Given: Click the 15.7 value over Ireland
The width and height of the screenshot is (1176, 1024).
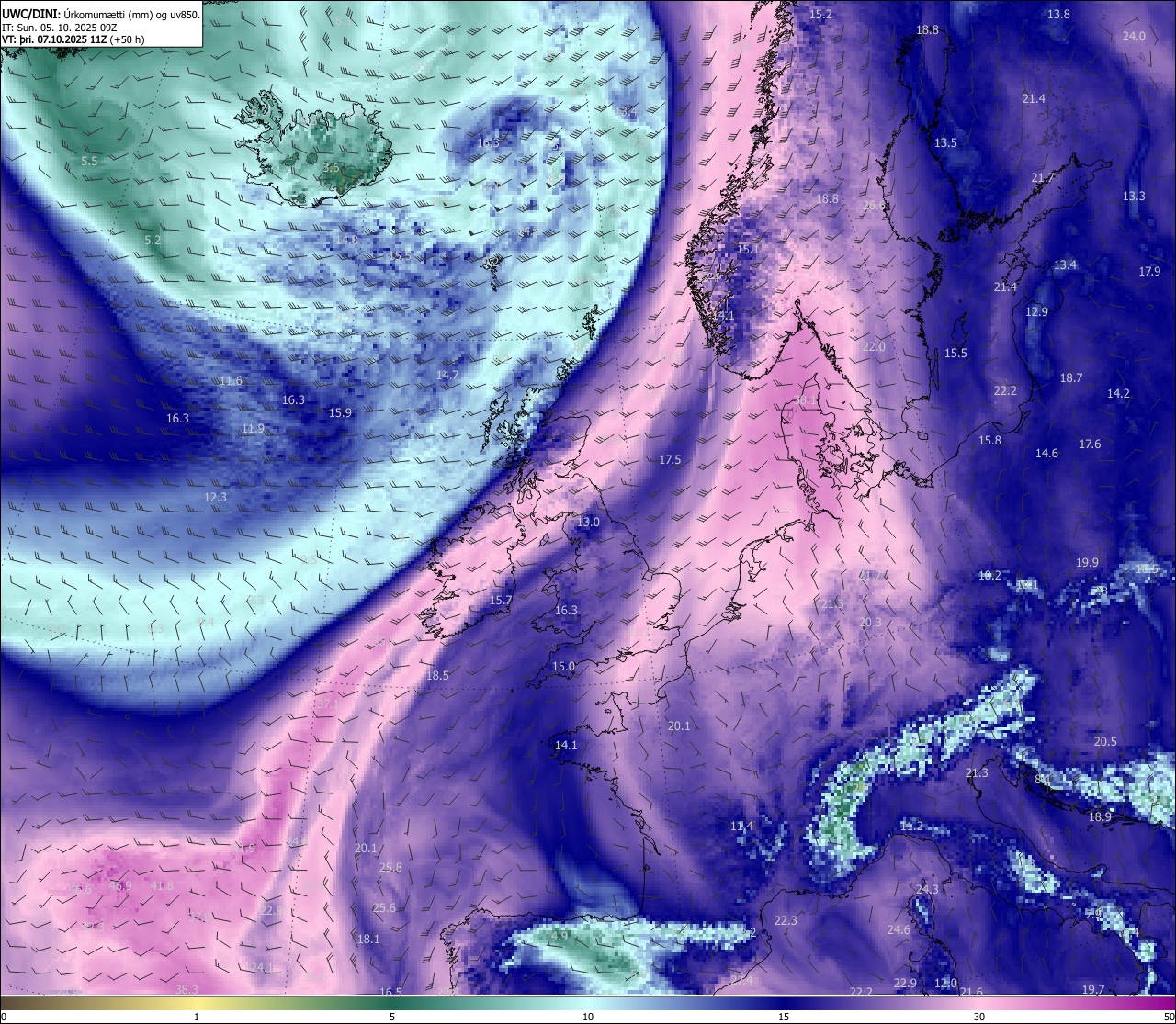Looking at the screenshot, I should coord(501,600).
